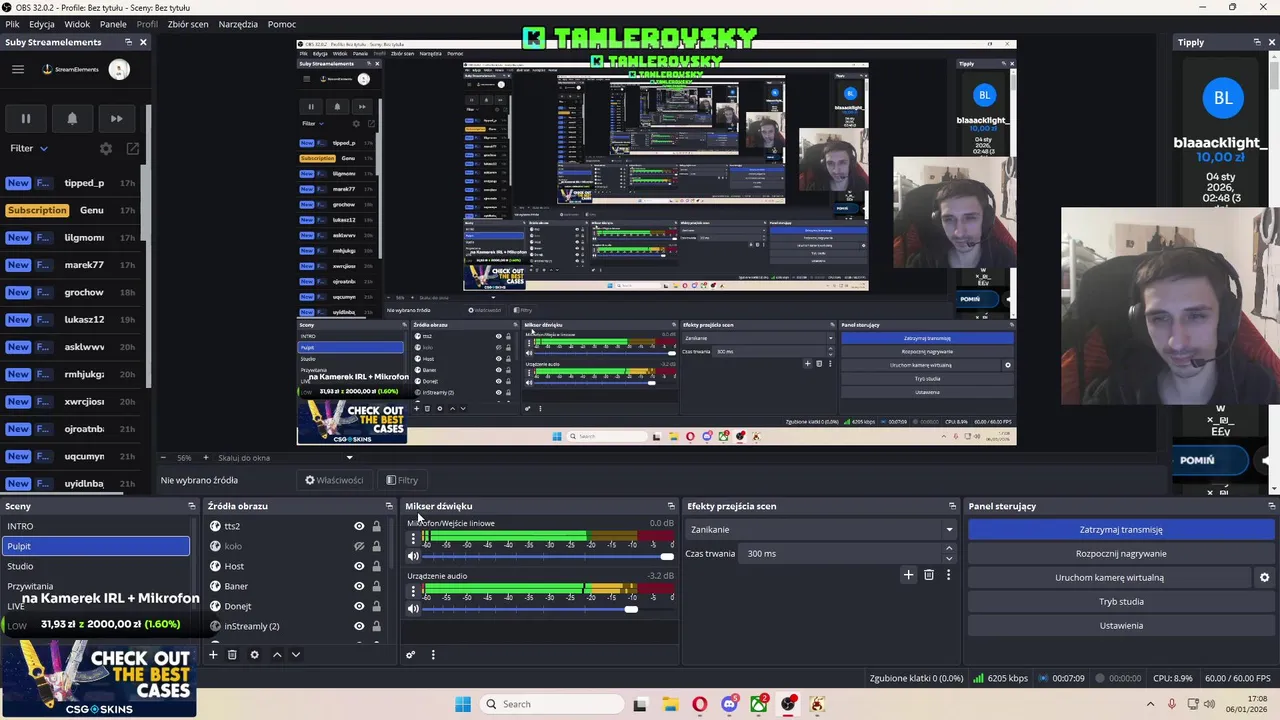Delete the selected source with trash icon
The width and height of the screenshot is (1280, 720).
(232, 655)
